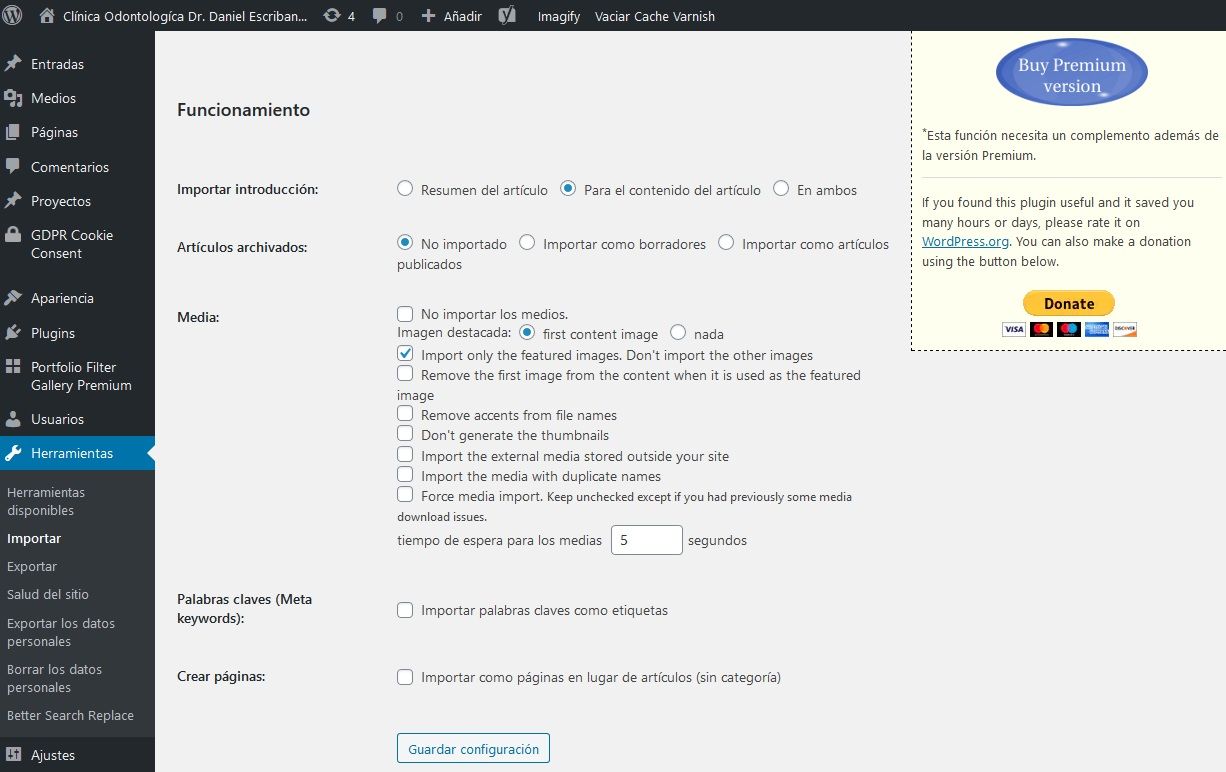Open Exportar los datos personales
The image size is (1226, 772).
(61, 632)
